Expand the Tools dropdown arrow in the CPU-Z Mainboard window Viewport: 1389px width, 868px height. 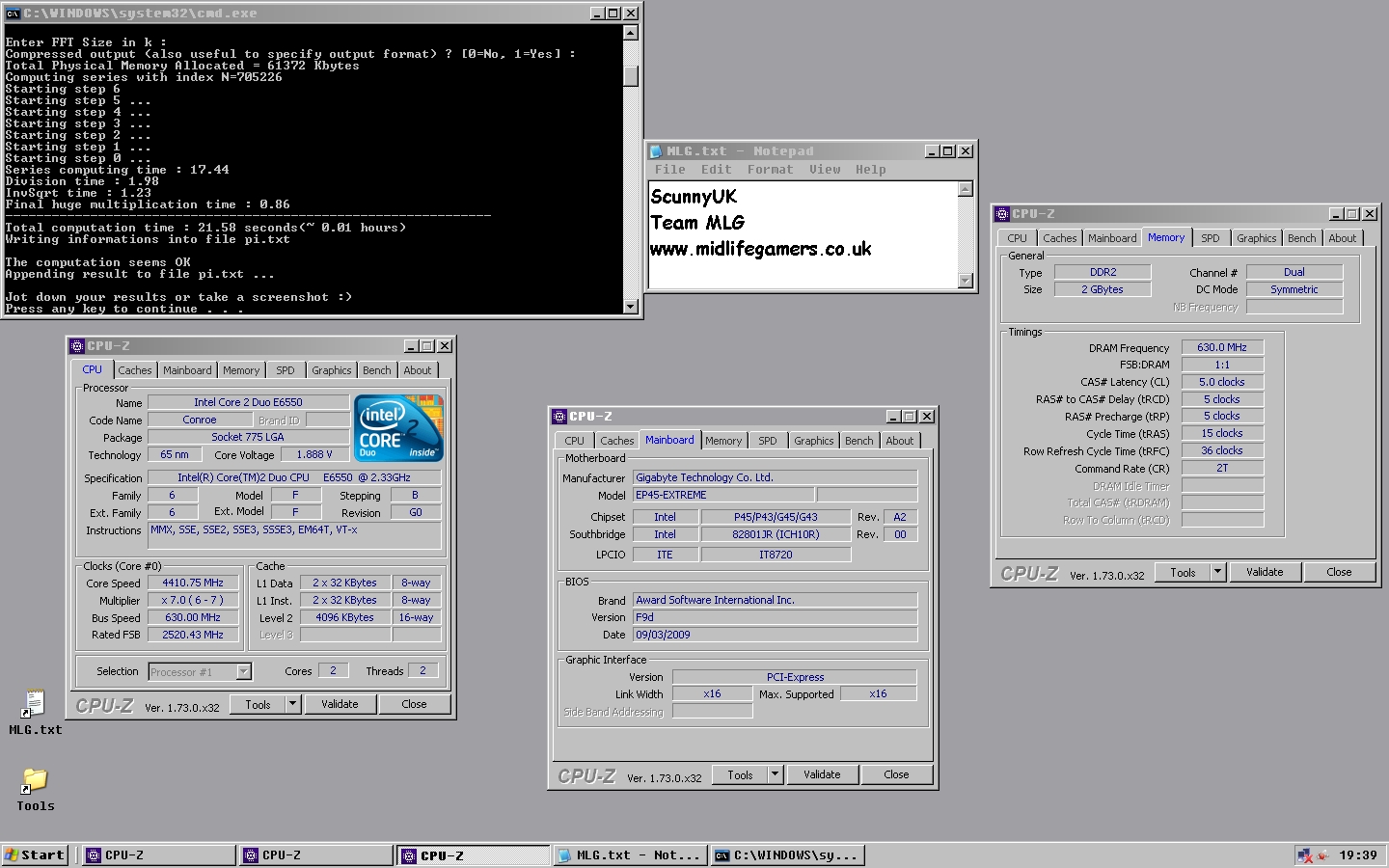[775, 774]
